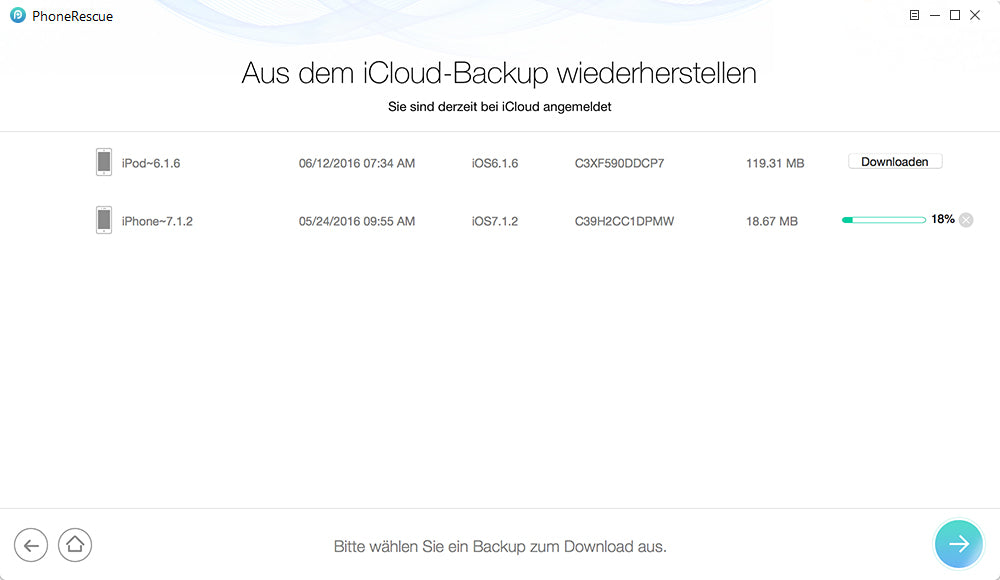The height and width of the screenshot is (580, 1000).
Task: Click the iPhone~7.1.2 device icon
Action: point(103,220)
